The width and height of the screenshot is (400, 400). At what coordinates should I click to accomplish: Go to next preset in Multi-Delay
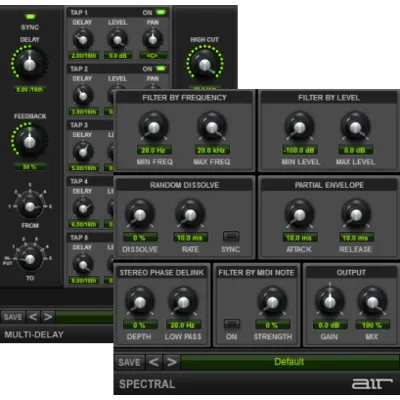tap(48, 317)
